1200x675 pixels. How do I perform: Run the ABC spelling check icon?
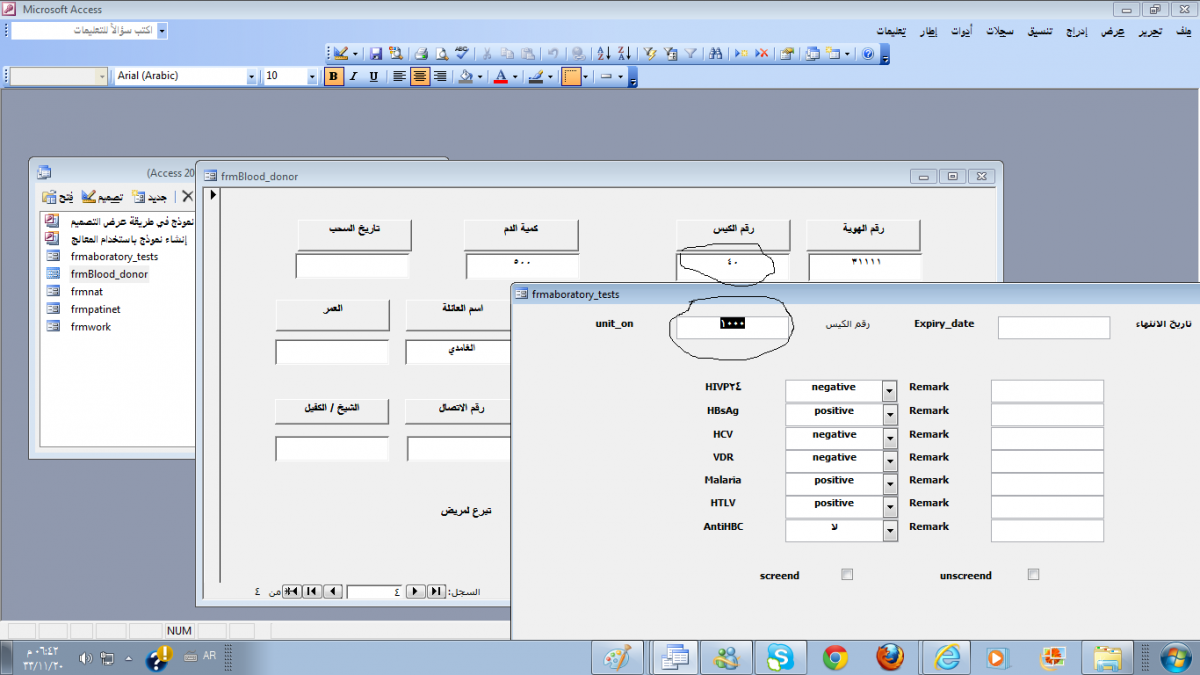click(x=461, y=53)
